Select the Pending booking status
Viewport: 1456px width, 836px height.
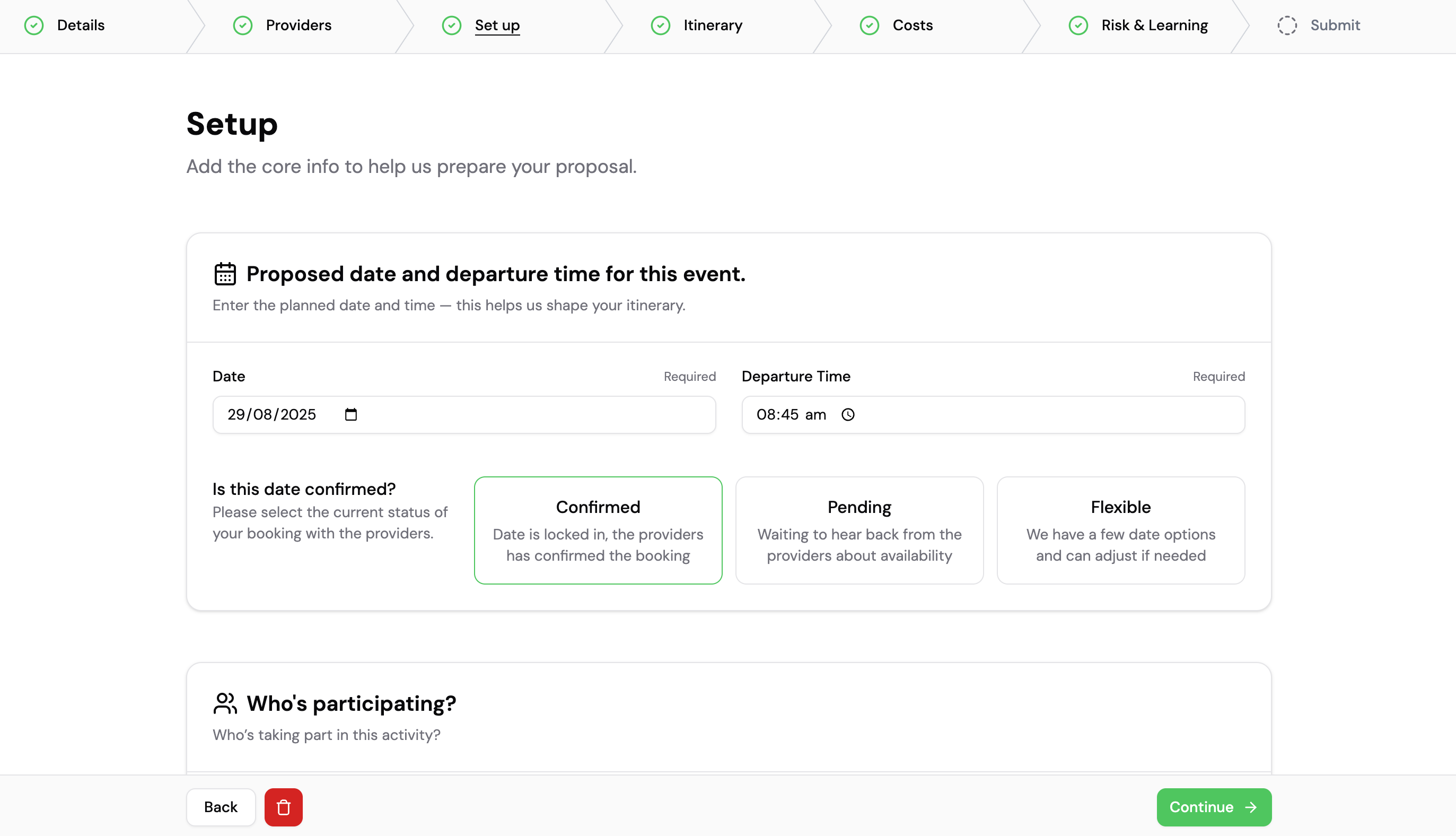[x=858, y=530]
